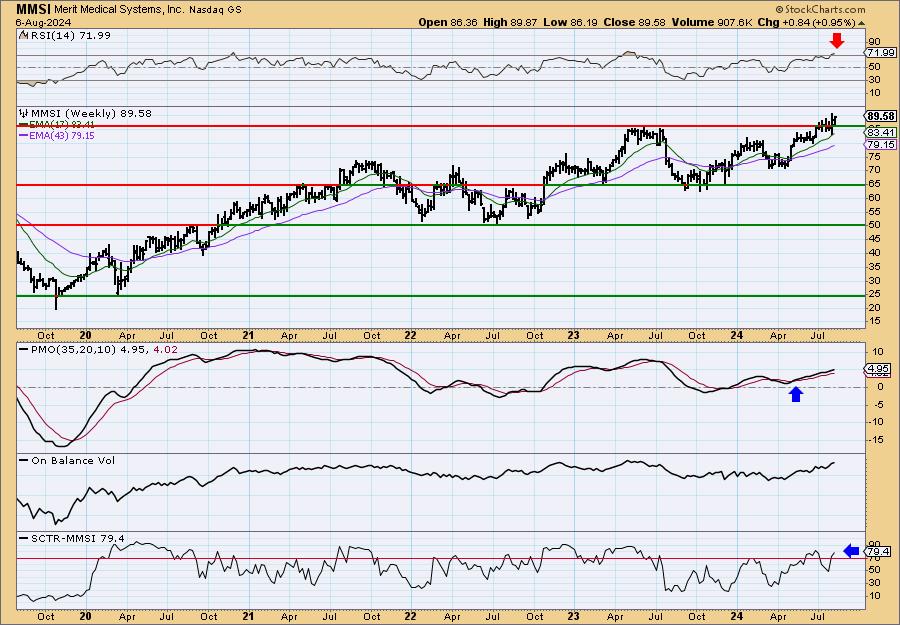The height and width of the screenshot is (625, 900).
Task: Click the On Balance Vol panel label
Action: tap(67, 460)
